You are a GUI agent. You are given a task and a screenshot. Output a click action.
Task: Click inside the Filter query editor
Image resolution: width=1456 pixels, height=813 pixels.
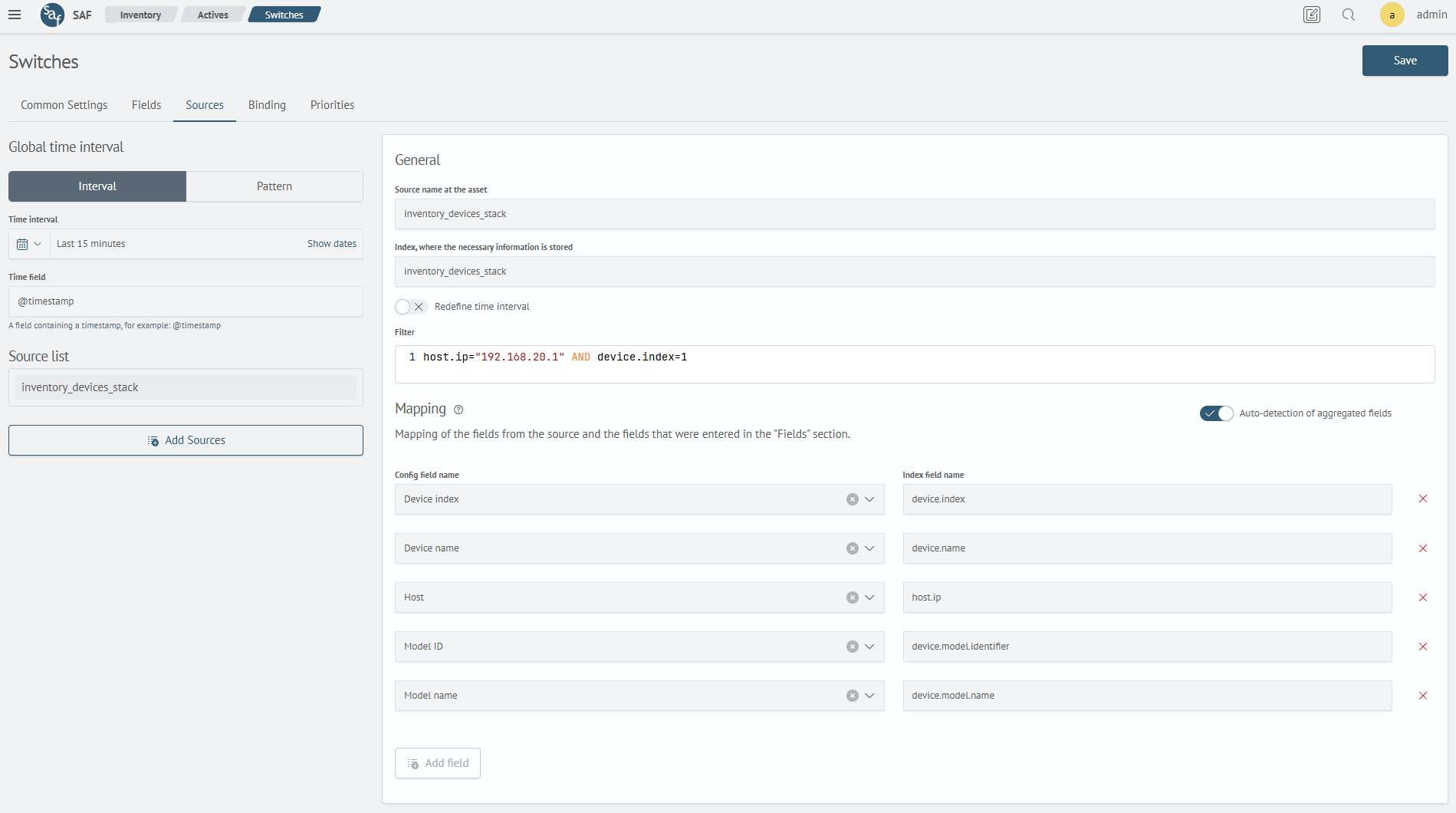tap(915, 364)
